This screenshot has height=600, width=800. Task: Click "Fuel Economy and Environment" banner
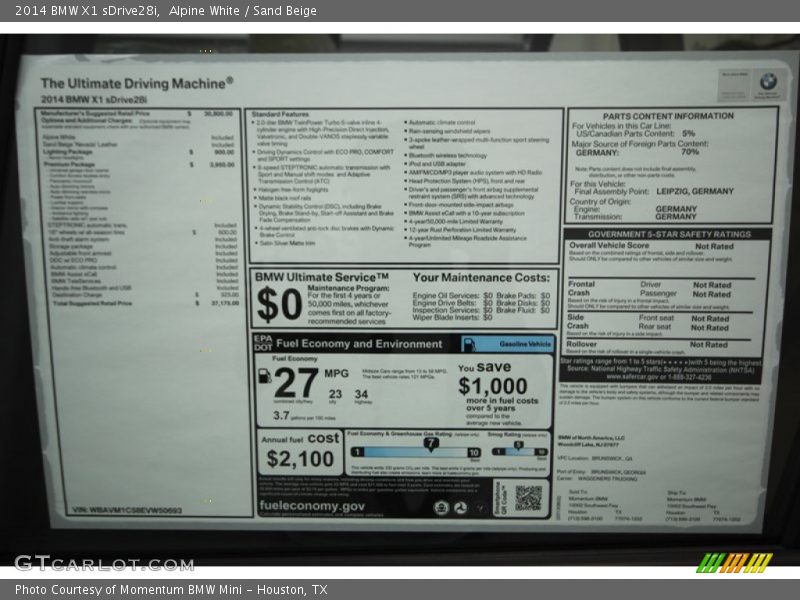tap(359, 344)
